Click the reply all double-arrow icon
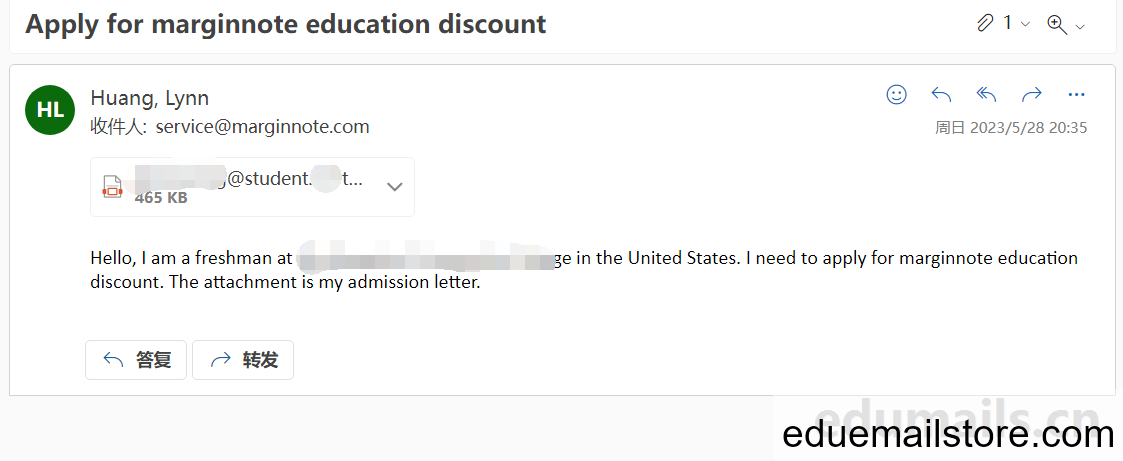Screen dimensions: 1123x461 986,94
